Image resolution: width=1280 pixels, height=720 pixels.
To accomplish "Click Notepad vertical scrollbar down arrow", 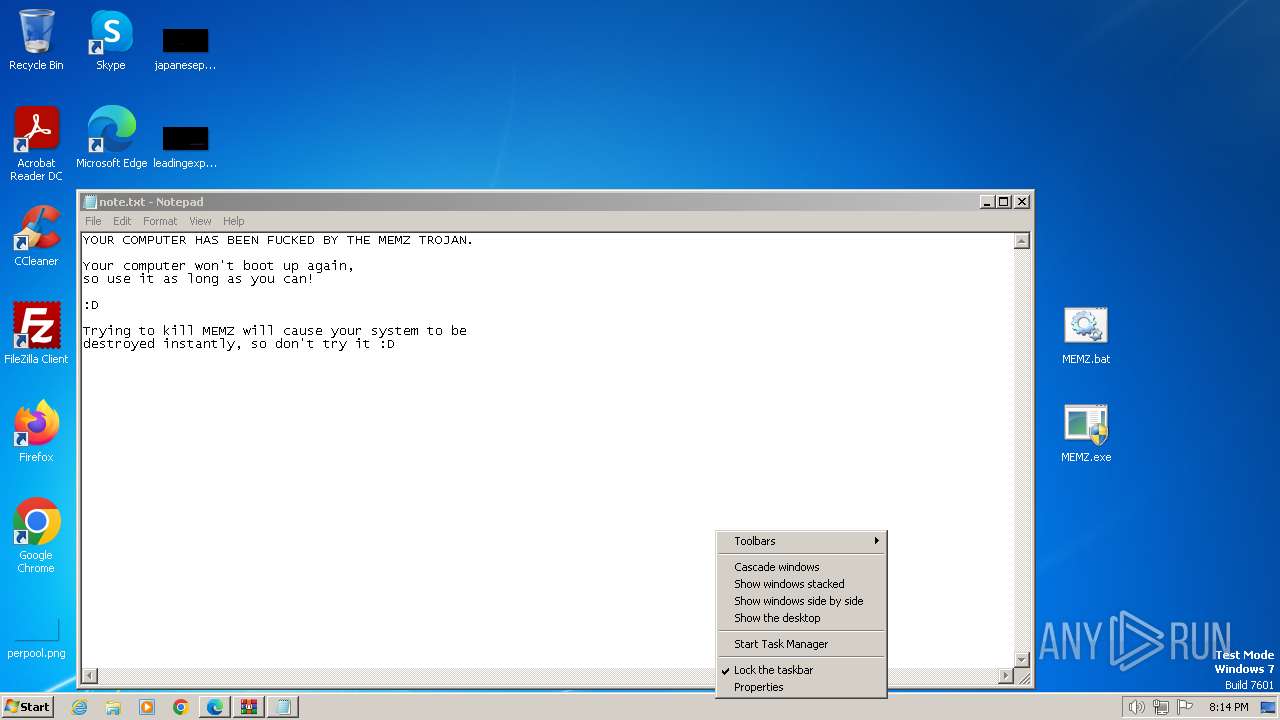I will [1021, 659].
